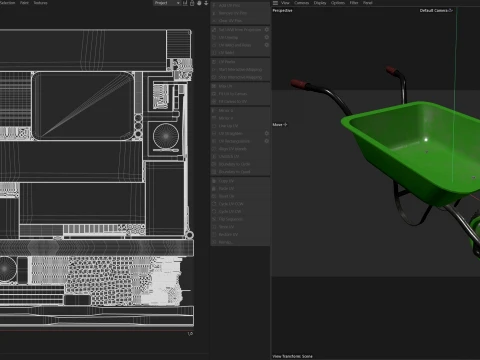
Task: Open settings gear for Set UVW from Projection
Action: 267,30
